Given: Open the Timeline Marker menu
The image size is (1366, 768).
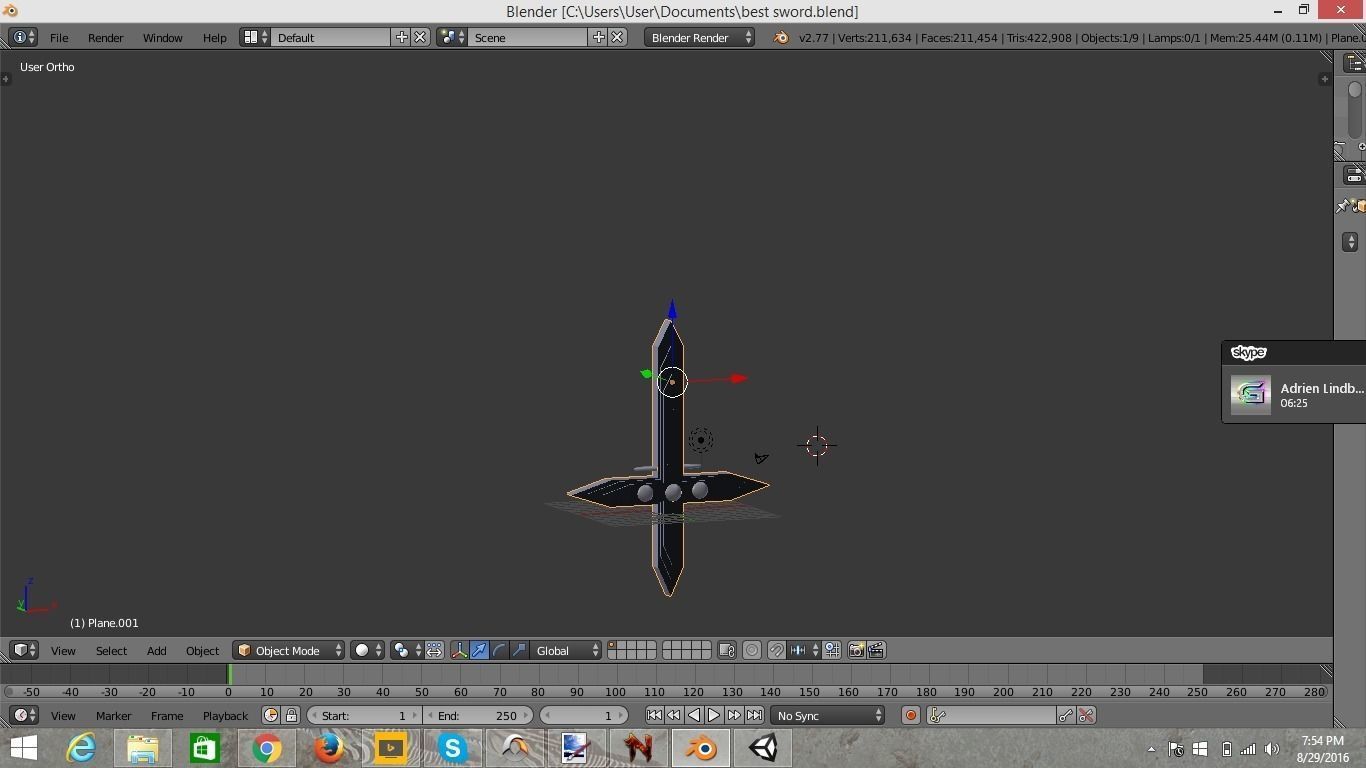Looking at the screenshot, I should 113,715.
